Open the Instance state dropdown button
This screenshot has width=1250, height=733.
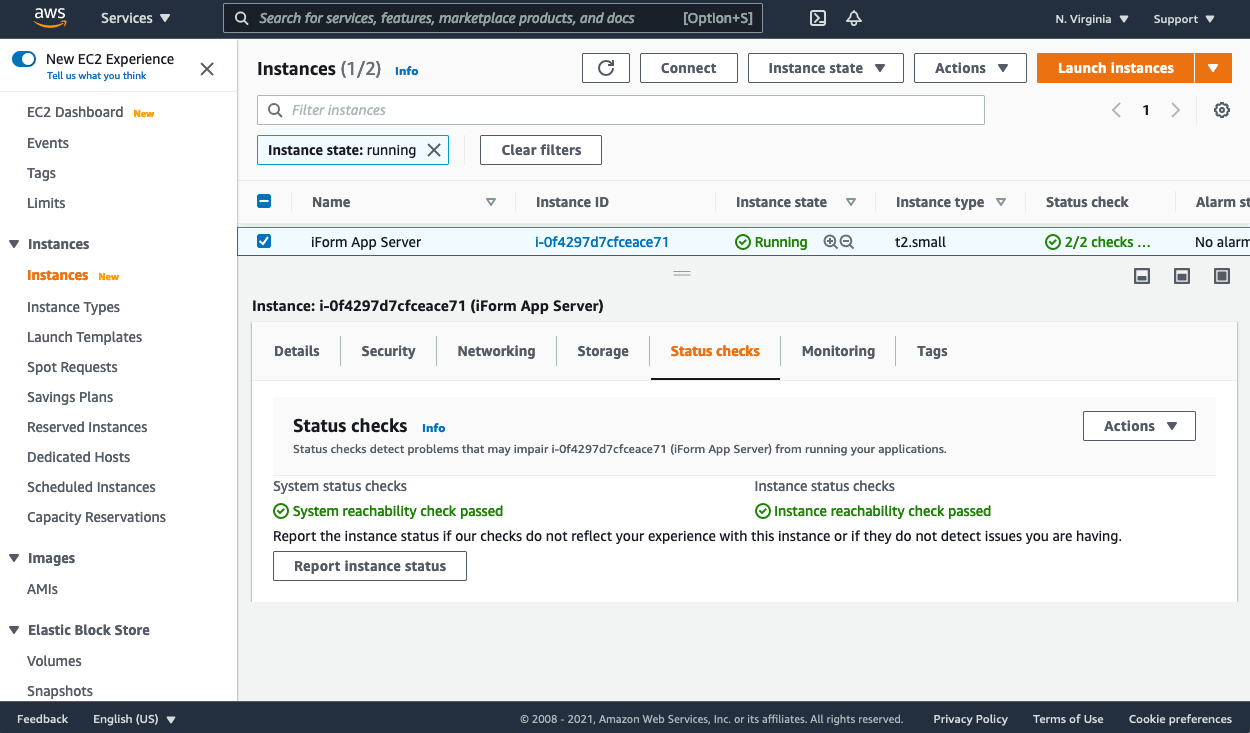826,68
